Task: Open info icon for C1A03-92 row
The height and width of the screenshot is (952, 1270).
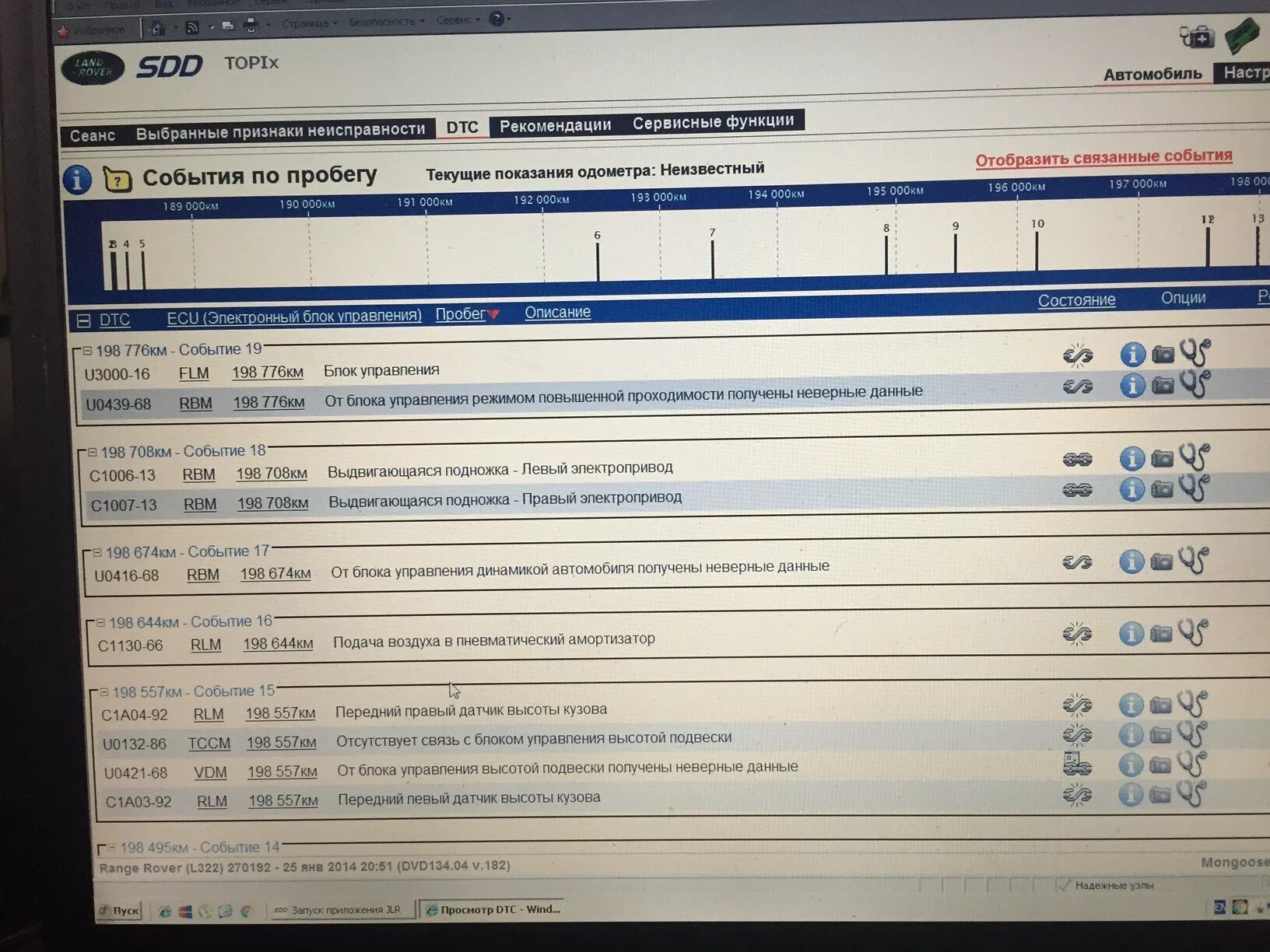Action: point(1130,794)
